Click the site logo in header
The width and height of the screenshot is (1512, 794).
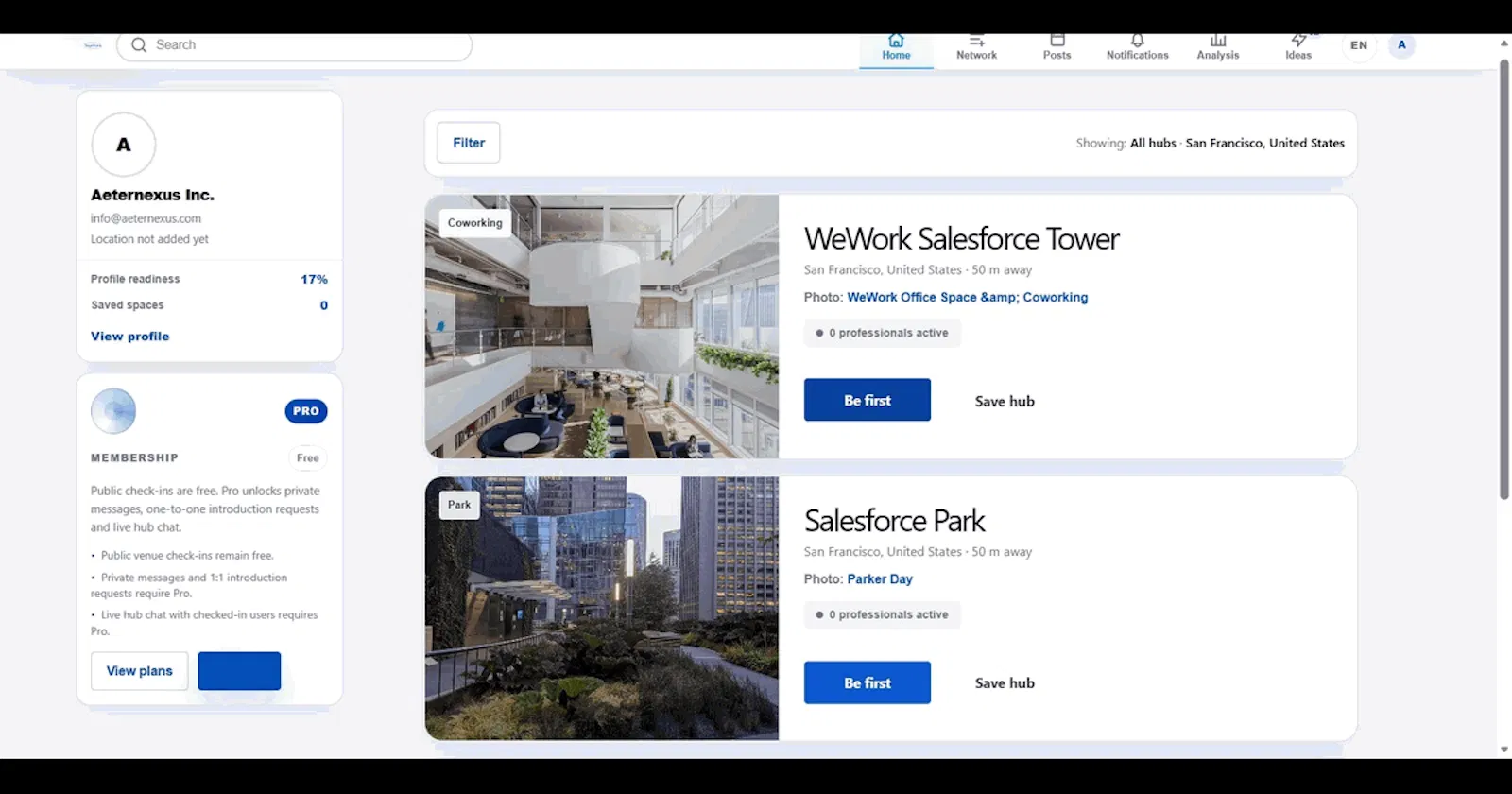pyautogui.click(x=93, y=45)
